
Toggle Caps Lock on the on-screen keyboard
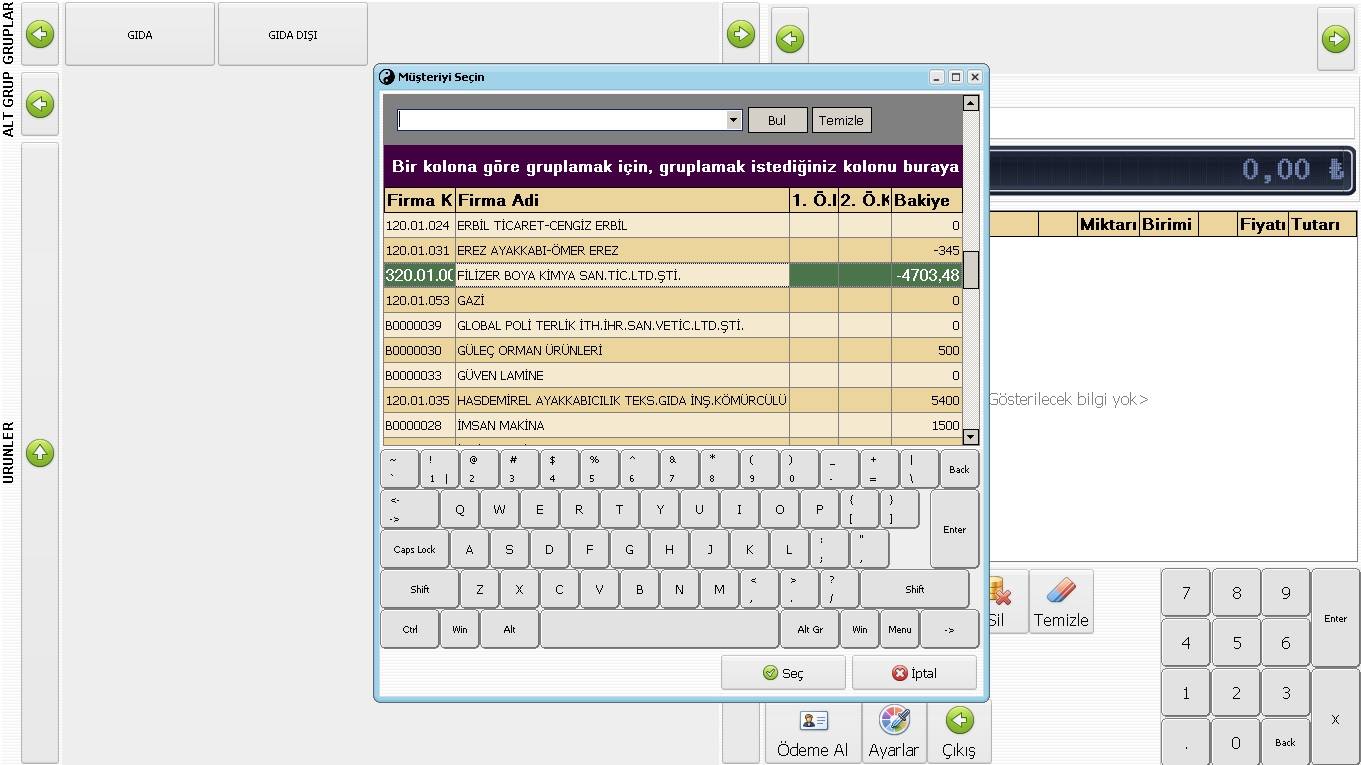click(x=415, y=549)
